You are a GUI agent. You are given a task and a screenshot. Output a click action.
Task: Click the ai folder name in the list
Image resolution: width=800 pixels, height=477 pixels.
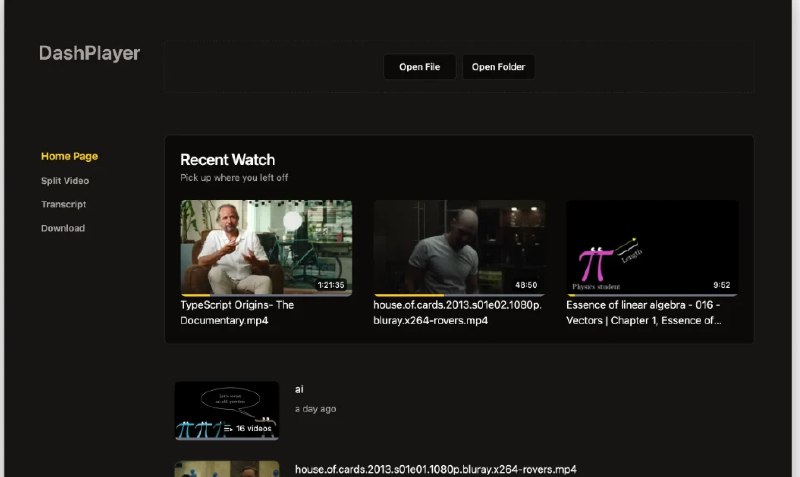coord(299,388)
